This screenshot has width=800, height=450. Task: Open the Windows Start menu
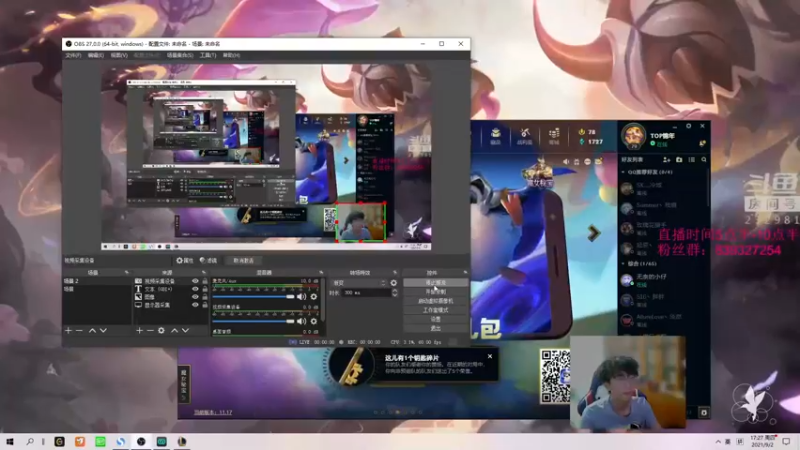(9, 441)
